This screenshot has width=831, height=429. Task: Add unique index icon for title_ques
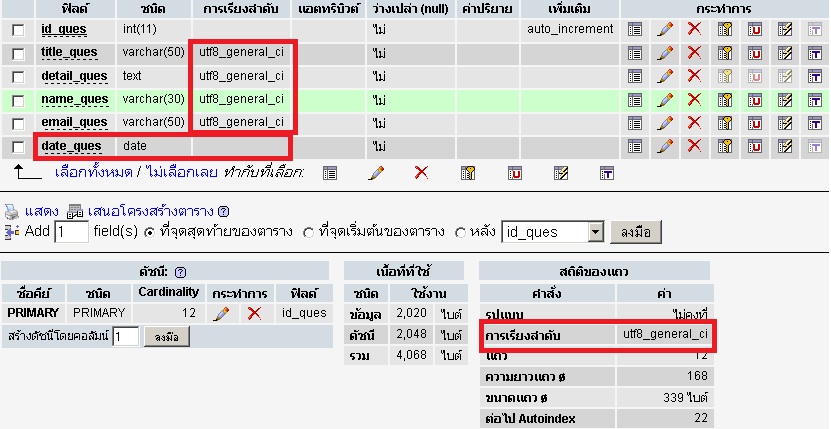tap(755, 52)
